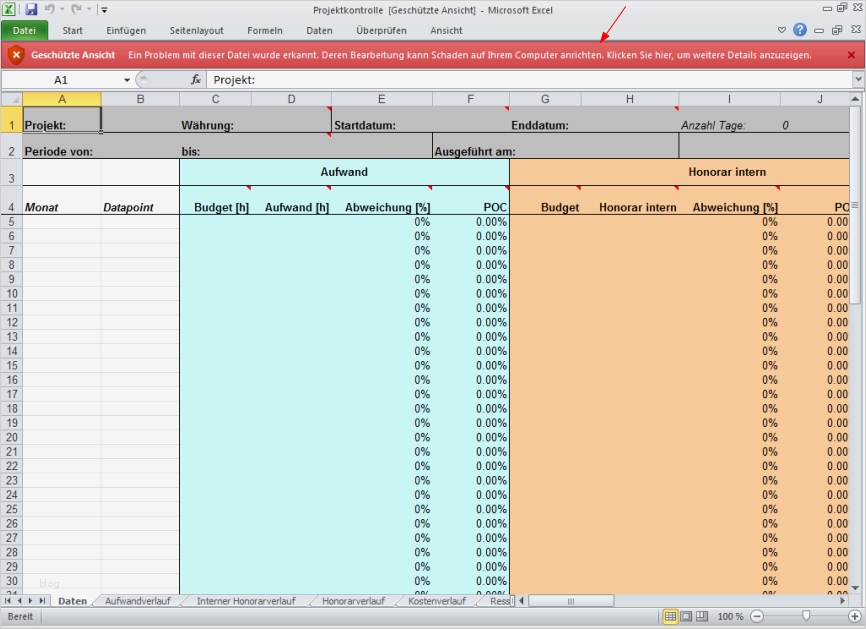866x629 pixels.
Task: Select column header A
Action: pos(62,99)
